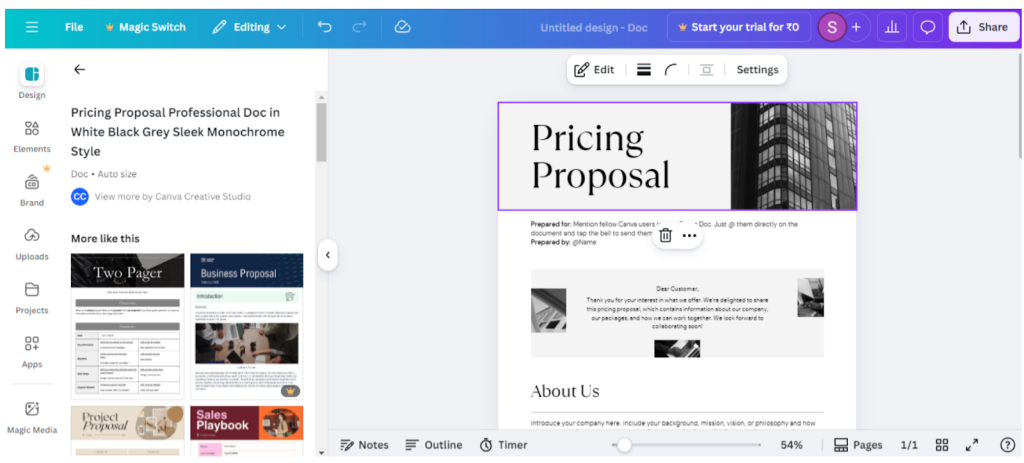The height and width of the screenshot is (463, 1024).
Task: Click the CC creator avatar
Action: [80, 197]
